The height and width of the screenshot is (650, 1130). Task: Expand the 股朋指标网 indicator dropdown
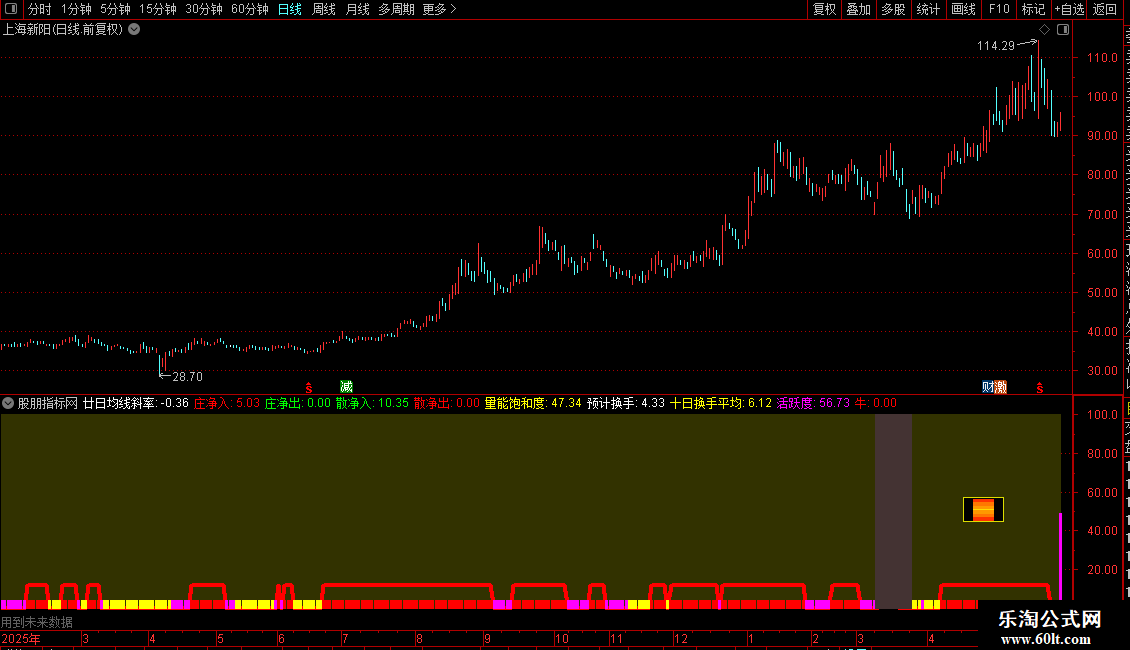8,404
